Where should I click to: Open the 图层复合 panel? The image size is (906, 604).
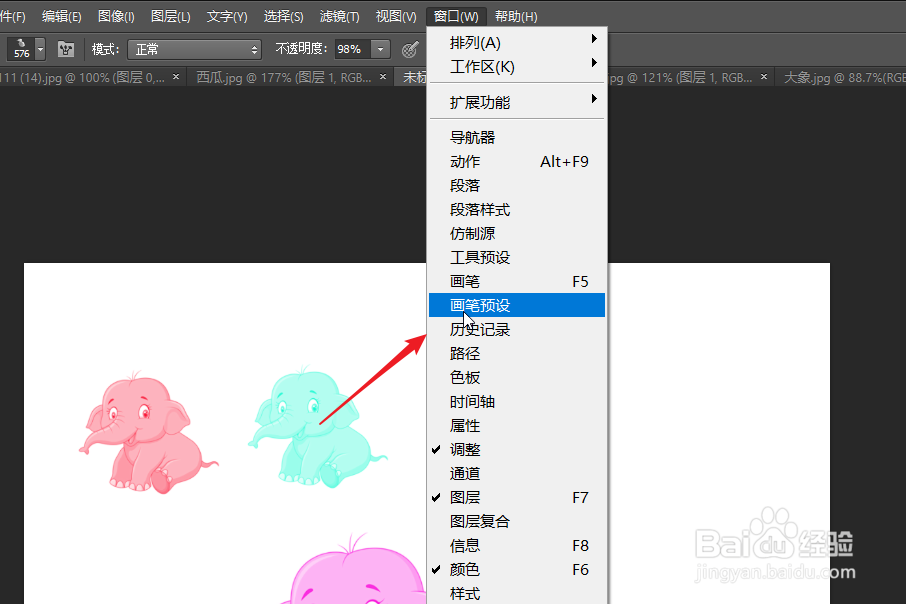tap(517, 521)
